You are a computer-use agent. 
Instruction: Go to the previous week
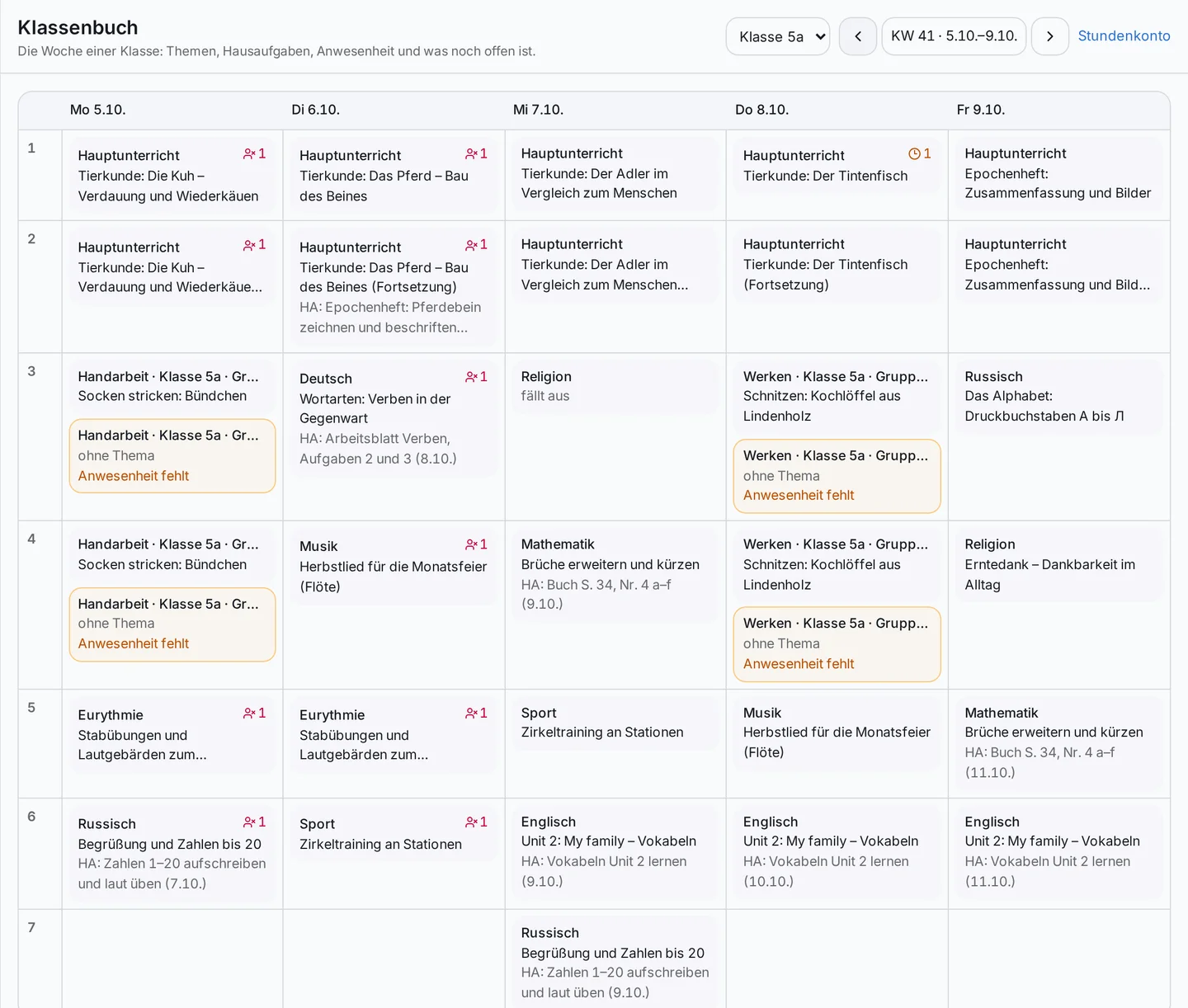point(858,36)
